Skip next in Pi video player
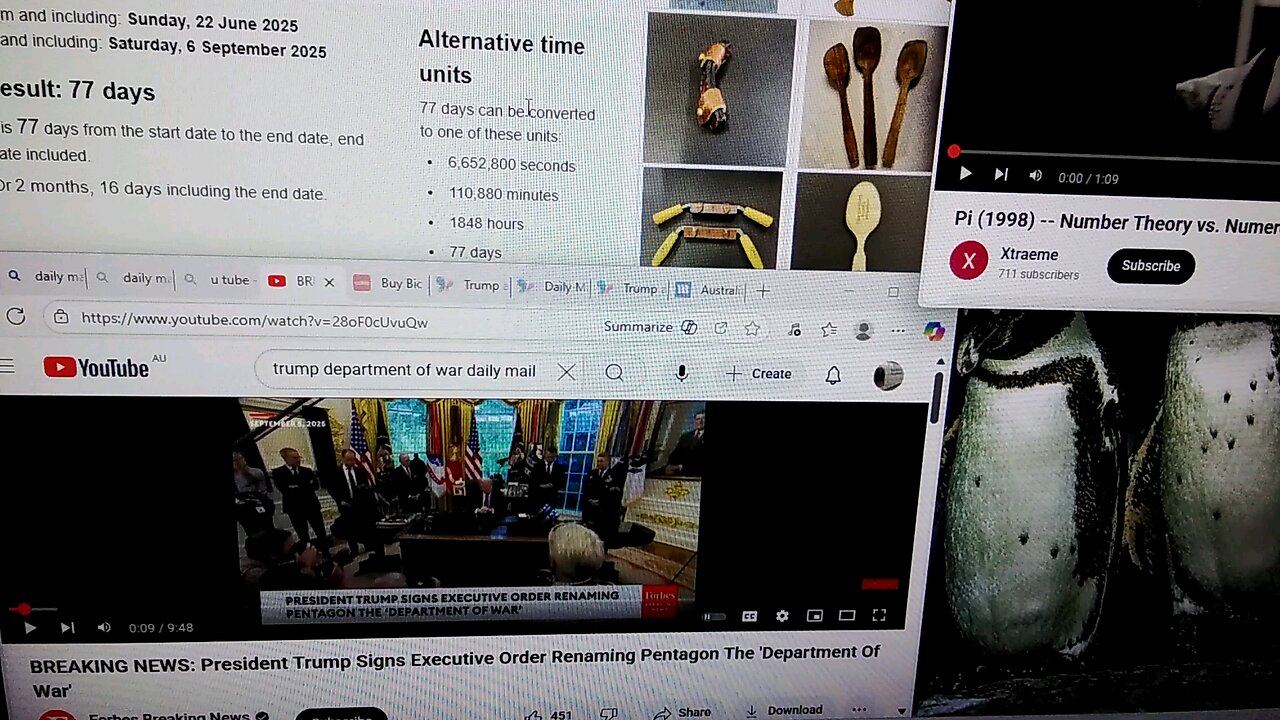The image size is (1280, 720). 1001,175
